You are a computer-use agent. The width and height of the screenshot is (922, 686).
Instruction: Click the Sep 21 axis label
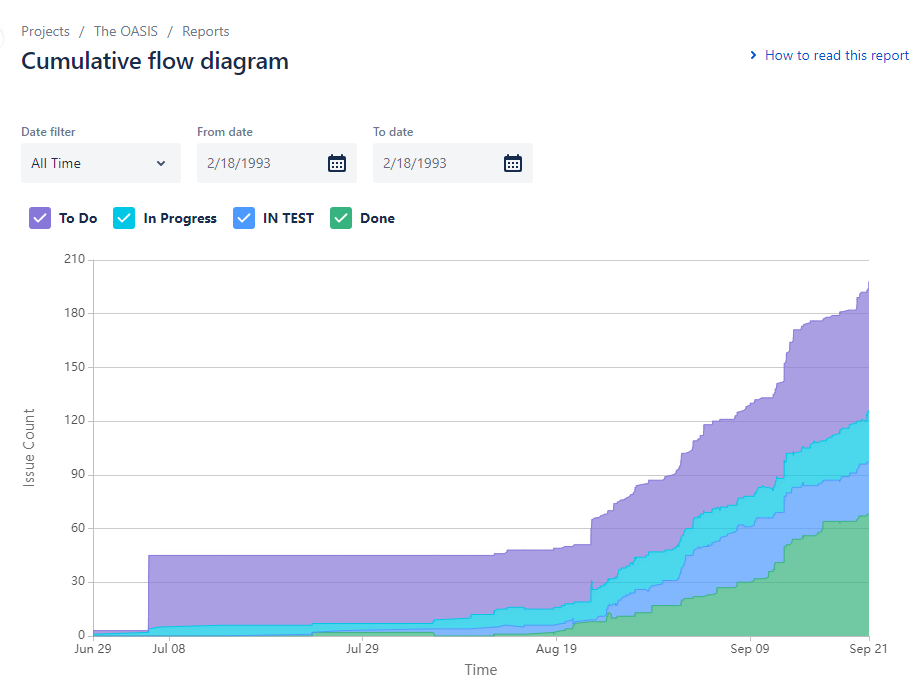click(868, 649)
